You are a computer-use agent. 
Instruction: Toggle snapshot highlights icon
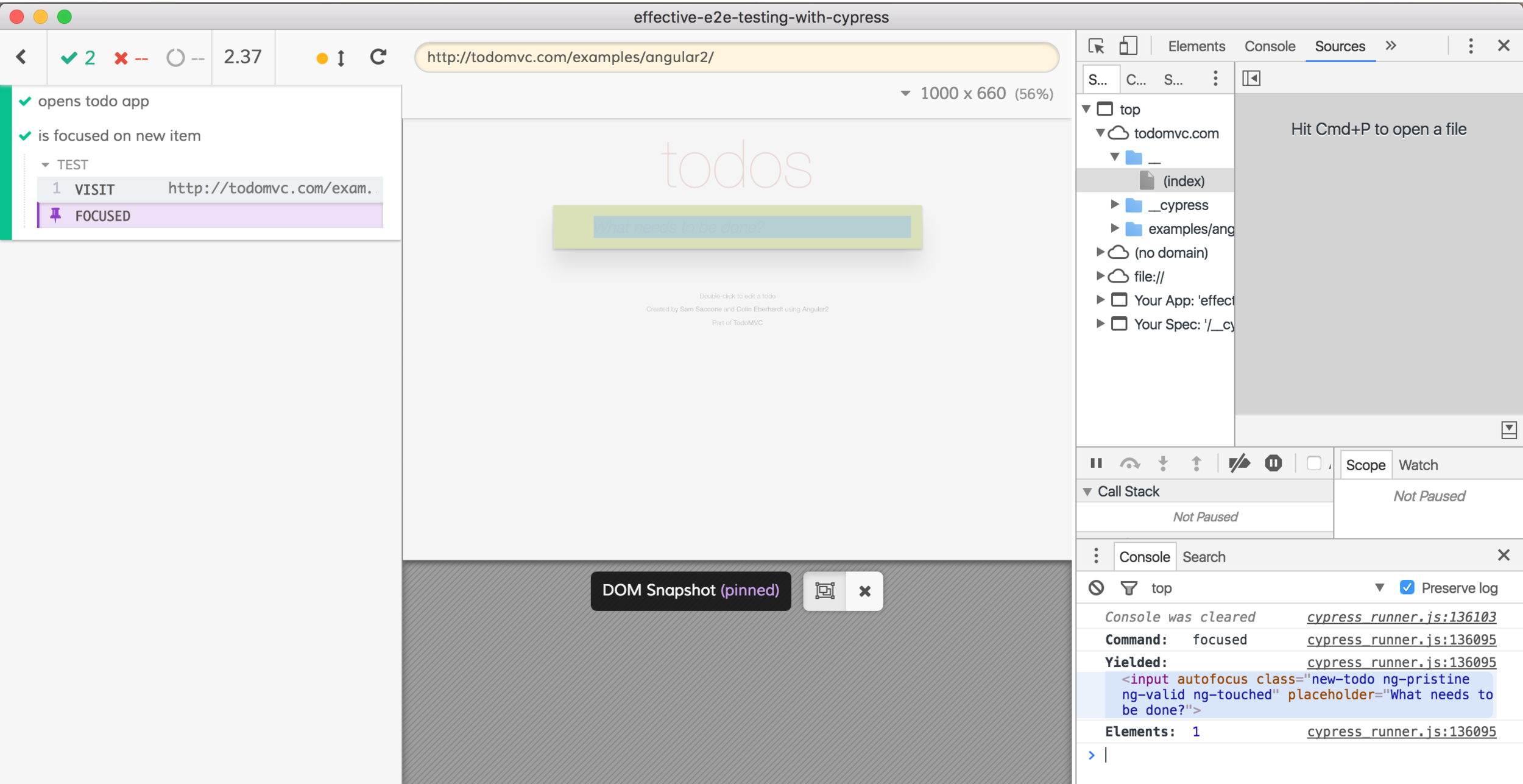pyautogui.click(x=825, y=591)
